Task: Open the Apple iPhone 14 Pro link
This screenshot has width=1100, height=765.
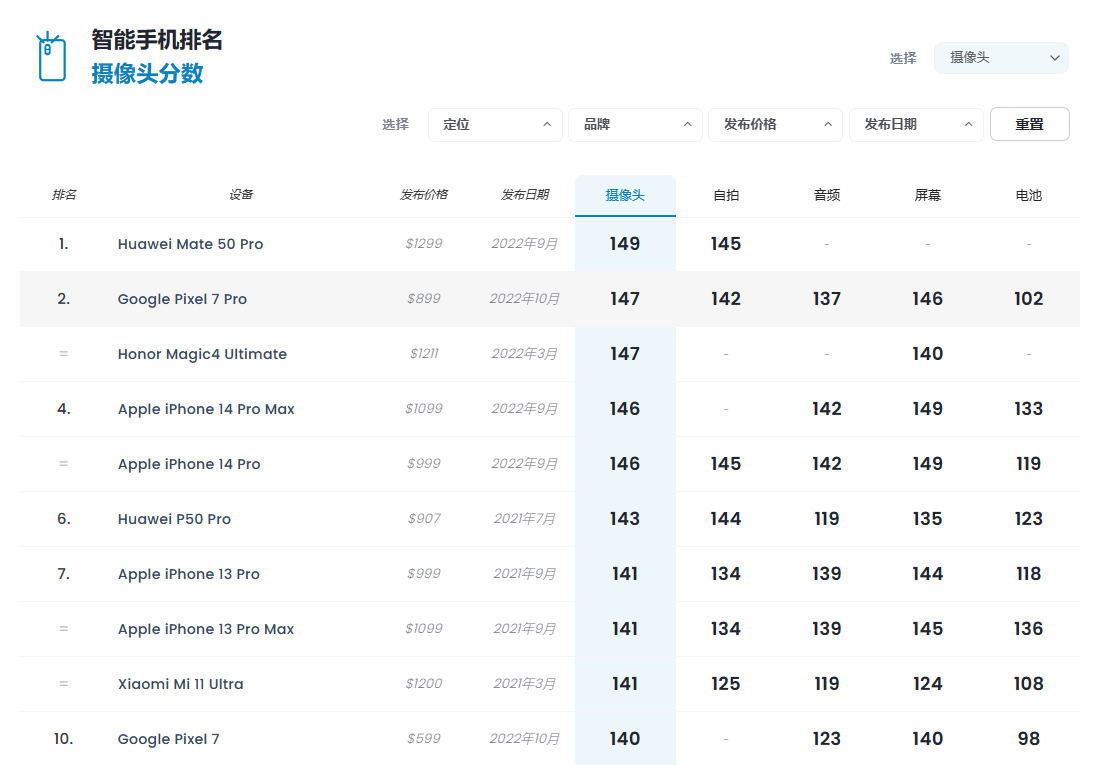Action: [189, 464]
